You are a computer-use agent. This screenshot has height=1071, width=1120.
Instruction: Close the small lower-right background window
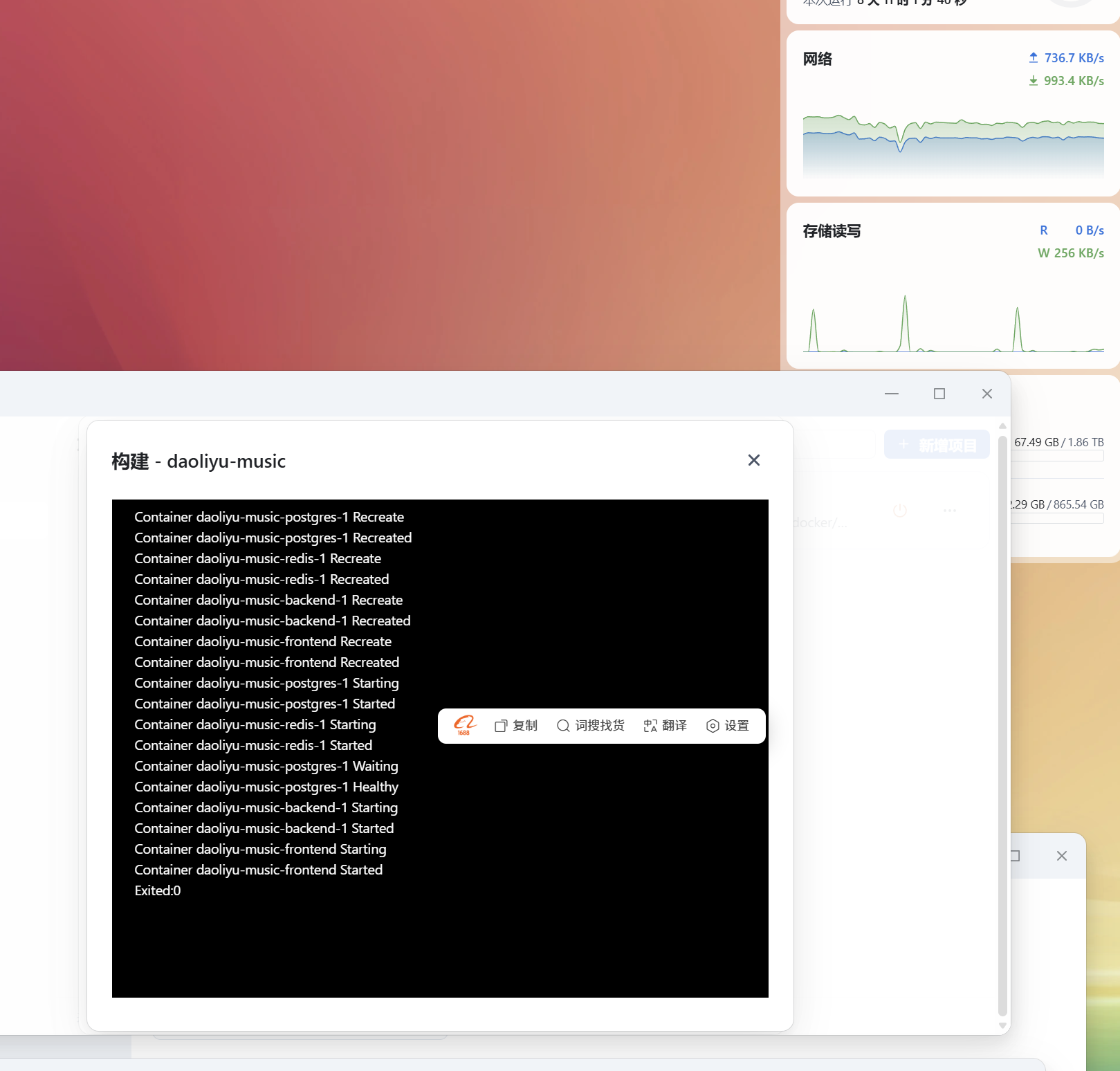click(1061, 856)
